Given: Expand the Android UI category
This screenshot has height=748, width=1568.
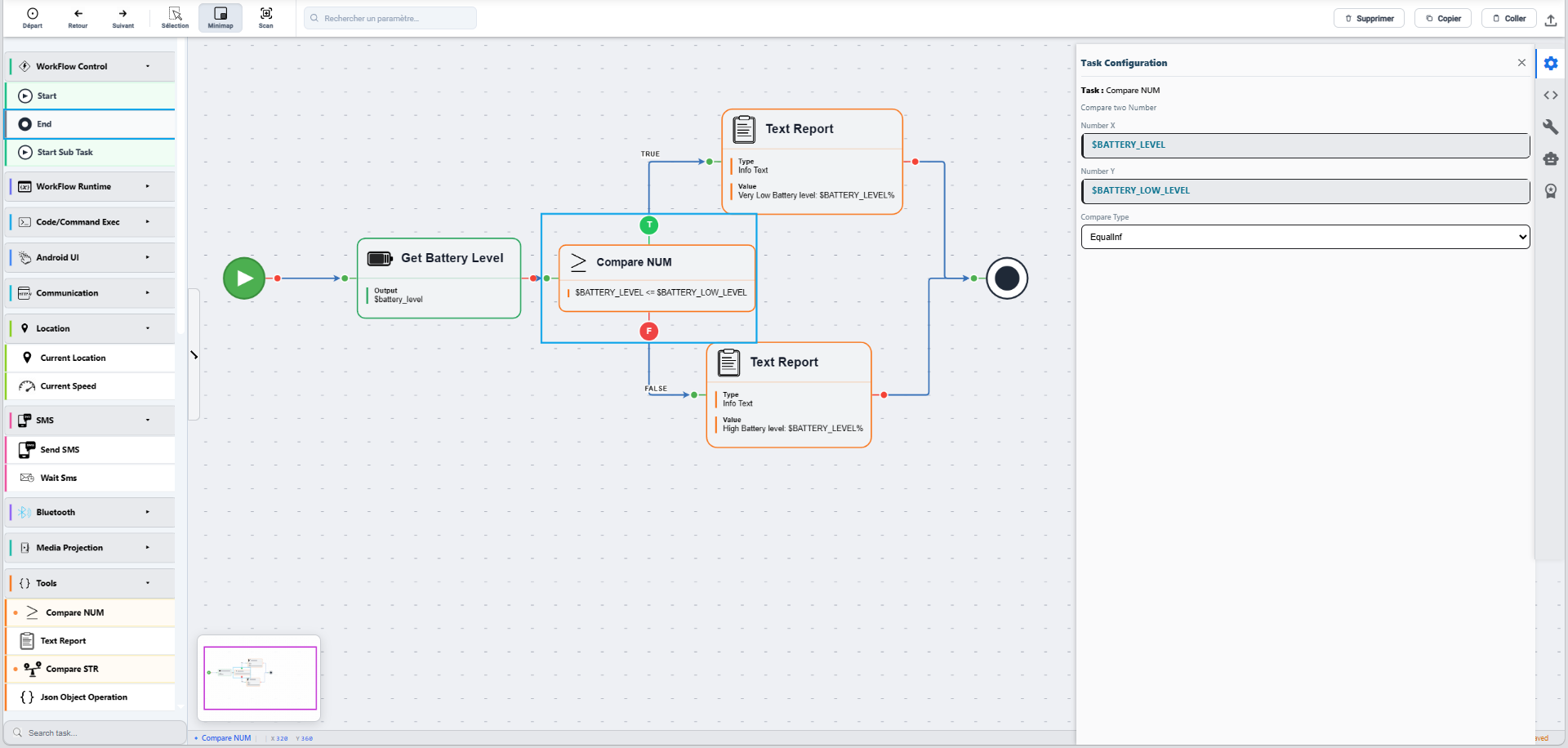Looking at the screenshot, I should coord(91,257).
